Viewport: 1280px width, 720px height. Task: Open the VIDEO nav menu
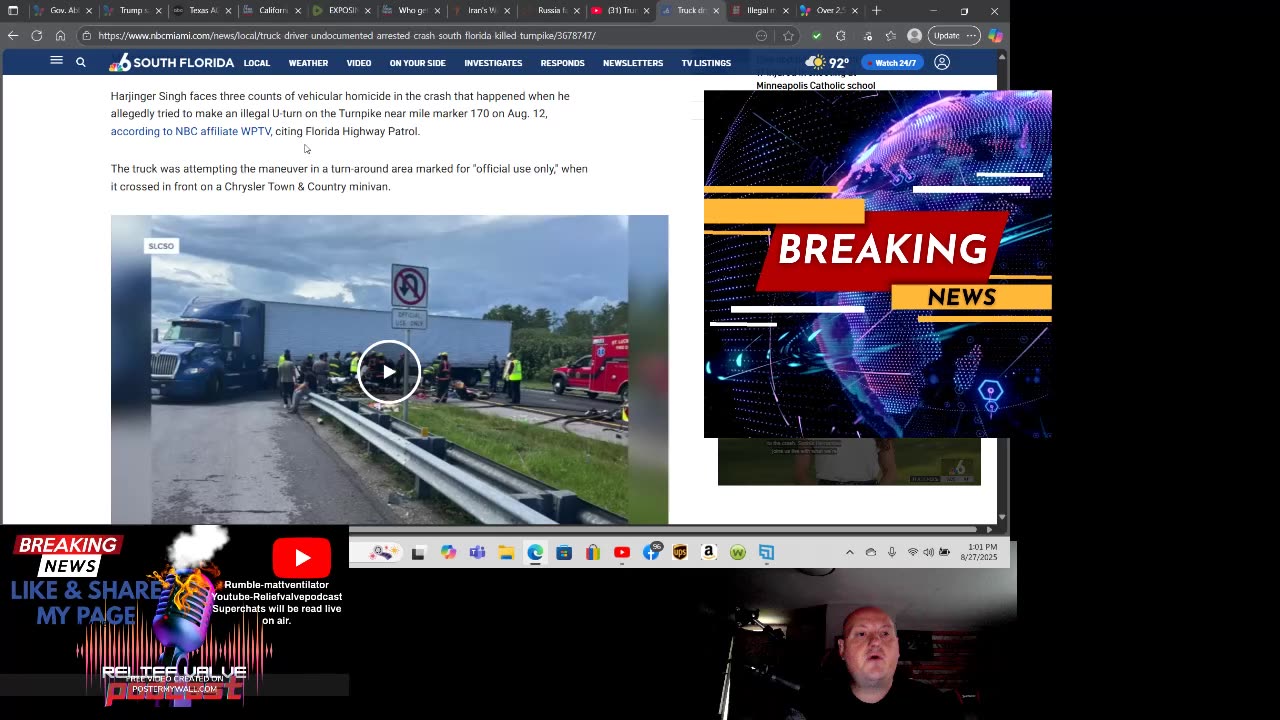coord(359,63)
